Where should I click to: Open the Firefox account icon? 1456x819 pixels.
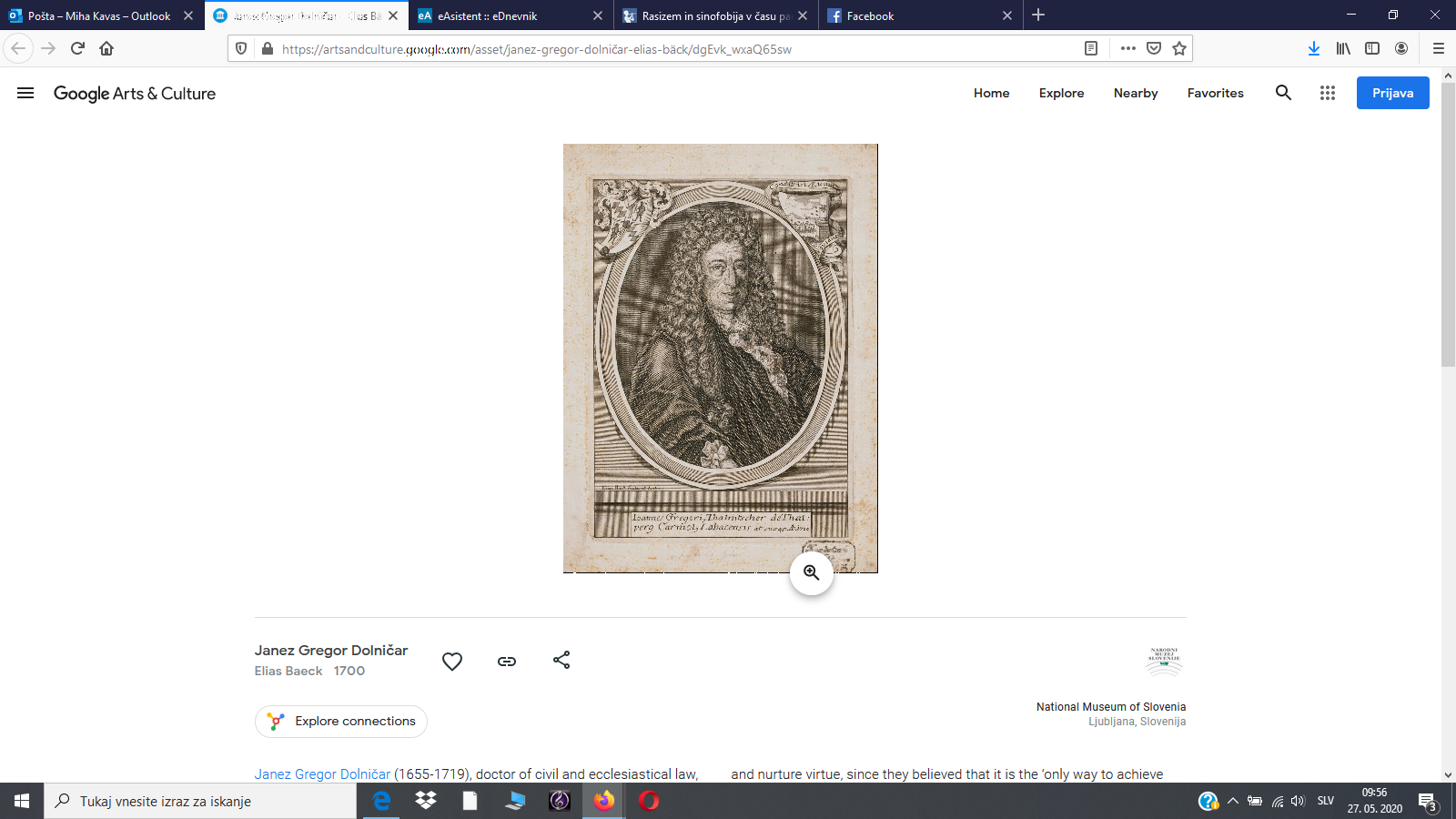point(1401,48)
